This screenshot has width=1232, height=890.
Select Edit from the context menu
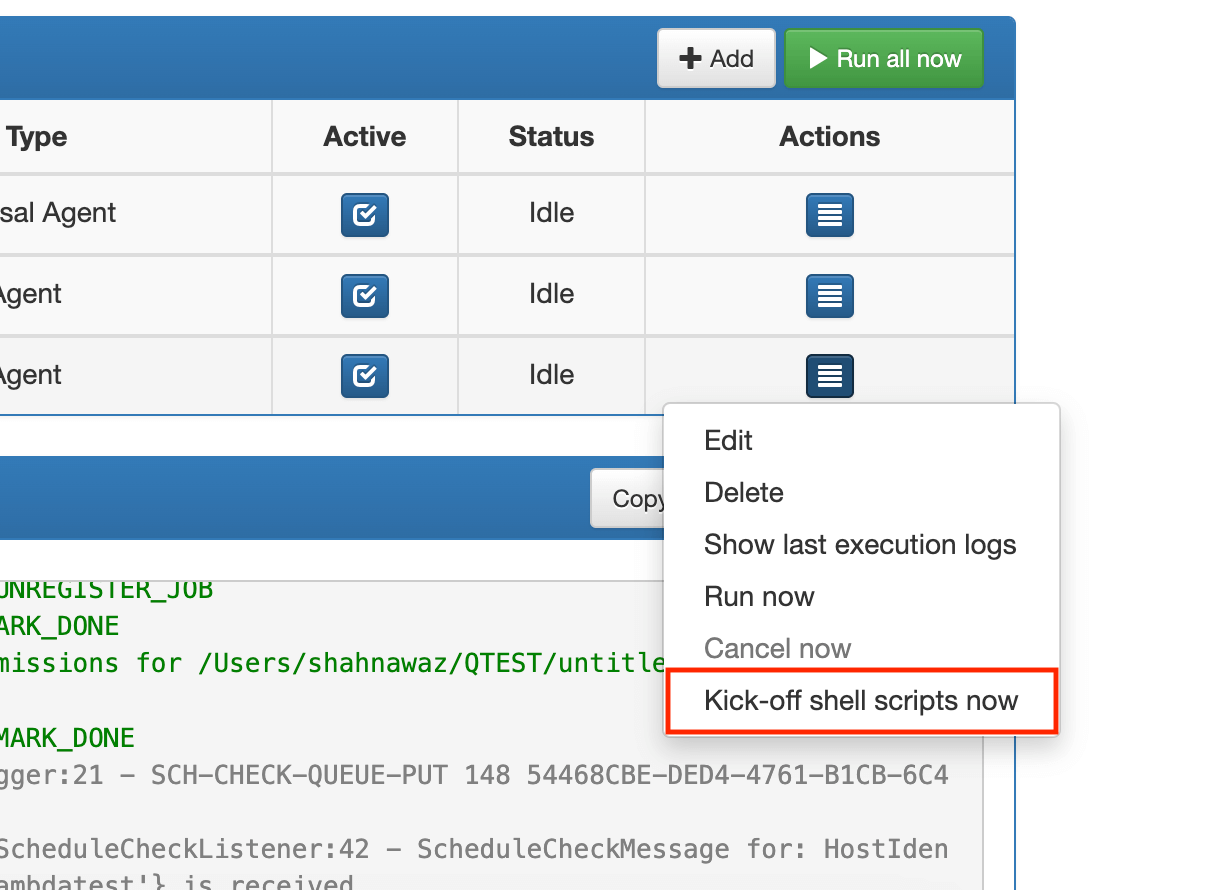pos(728,440)
